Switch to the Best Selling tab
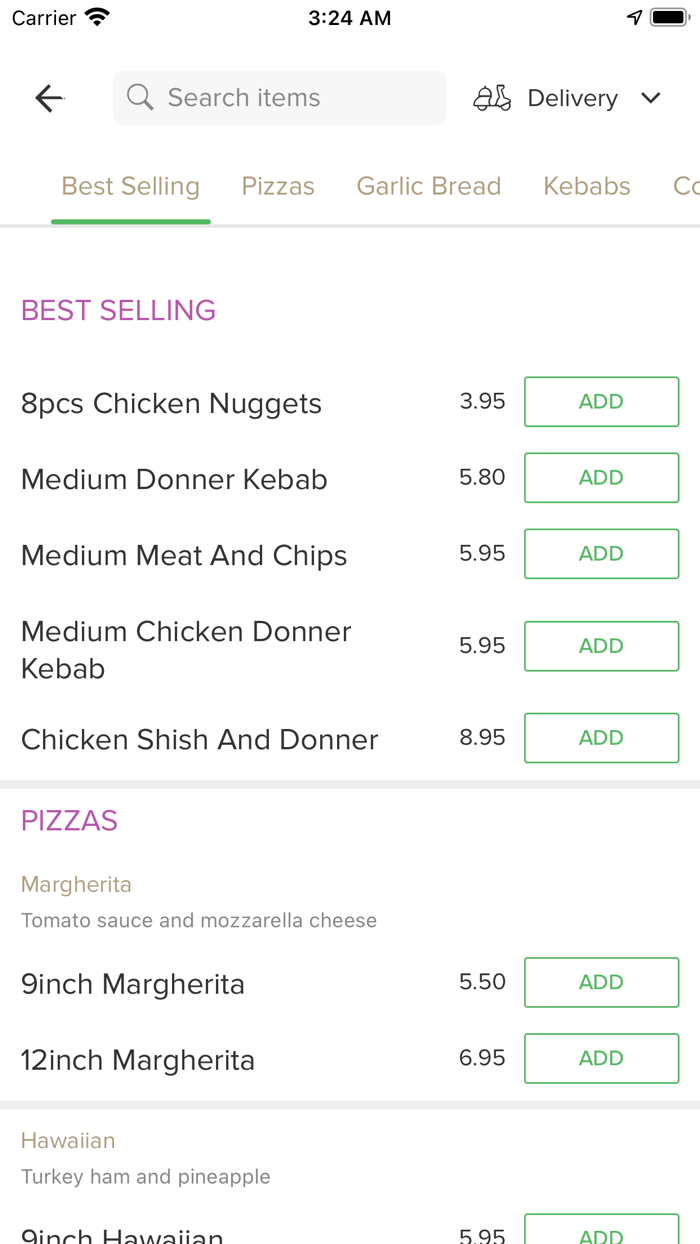The height and width of the screenshot is (1244, 700). coord(130,186)
